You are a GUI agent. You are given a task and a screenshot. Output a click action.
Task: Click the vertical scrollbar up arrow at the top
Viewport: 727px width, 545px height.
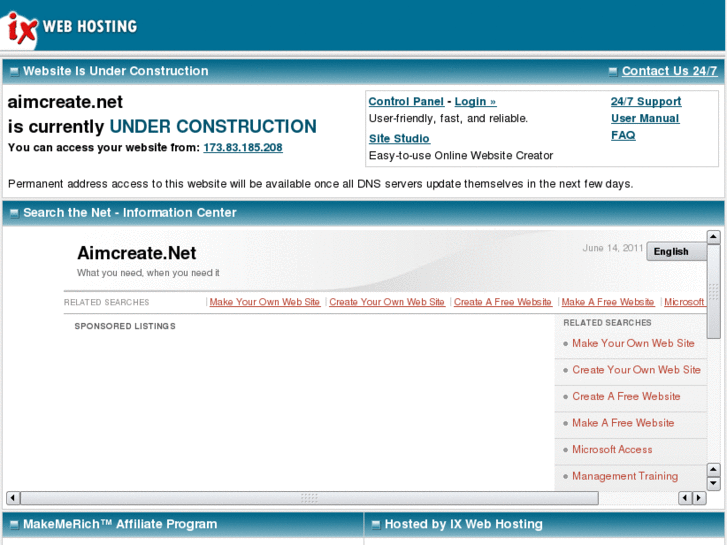713,237
